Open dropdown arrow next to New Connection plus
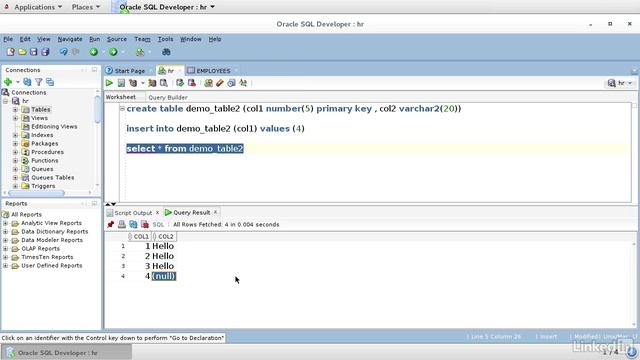This screenshot has width=640, height=360. [18, 82]
